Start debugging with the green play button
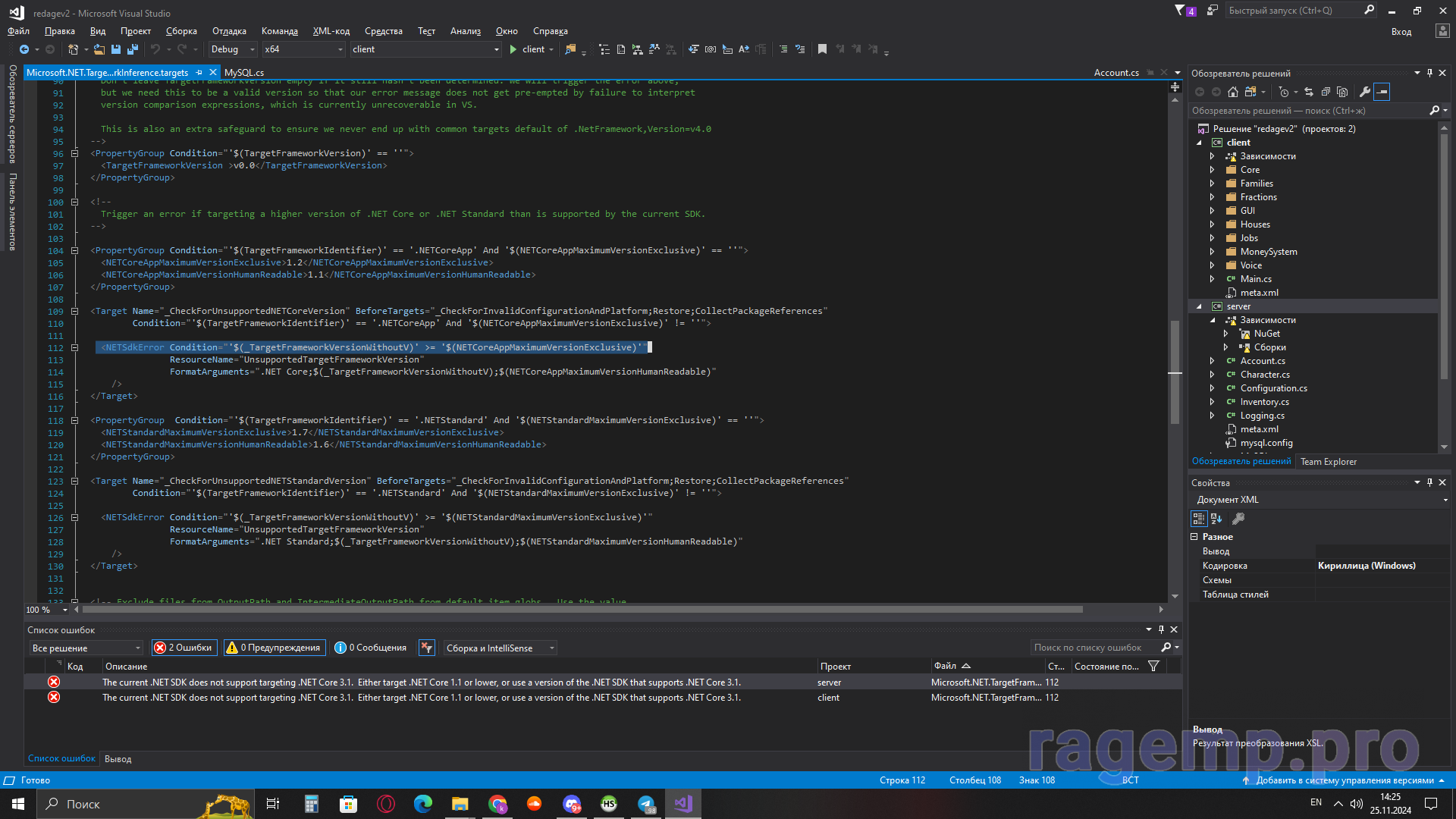Image resolution: width=1456 pixels, height=819 pixels. pyautogui.click(x=513, y=49)
